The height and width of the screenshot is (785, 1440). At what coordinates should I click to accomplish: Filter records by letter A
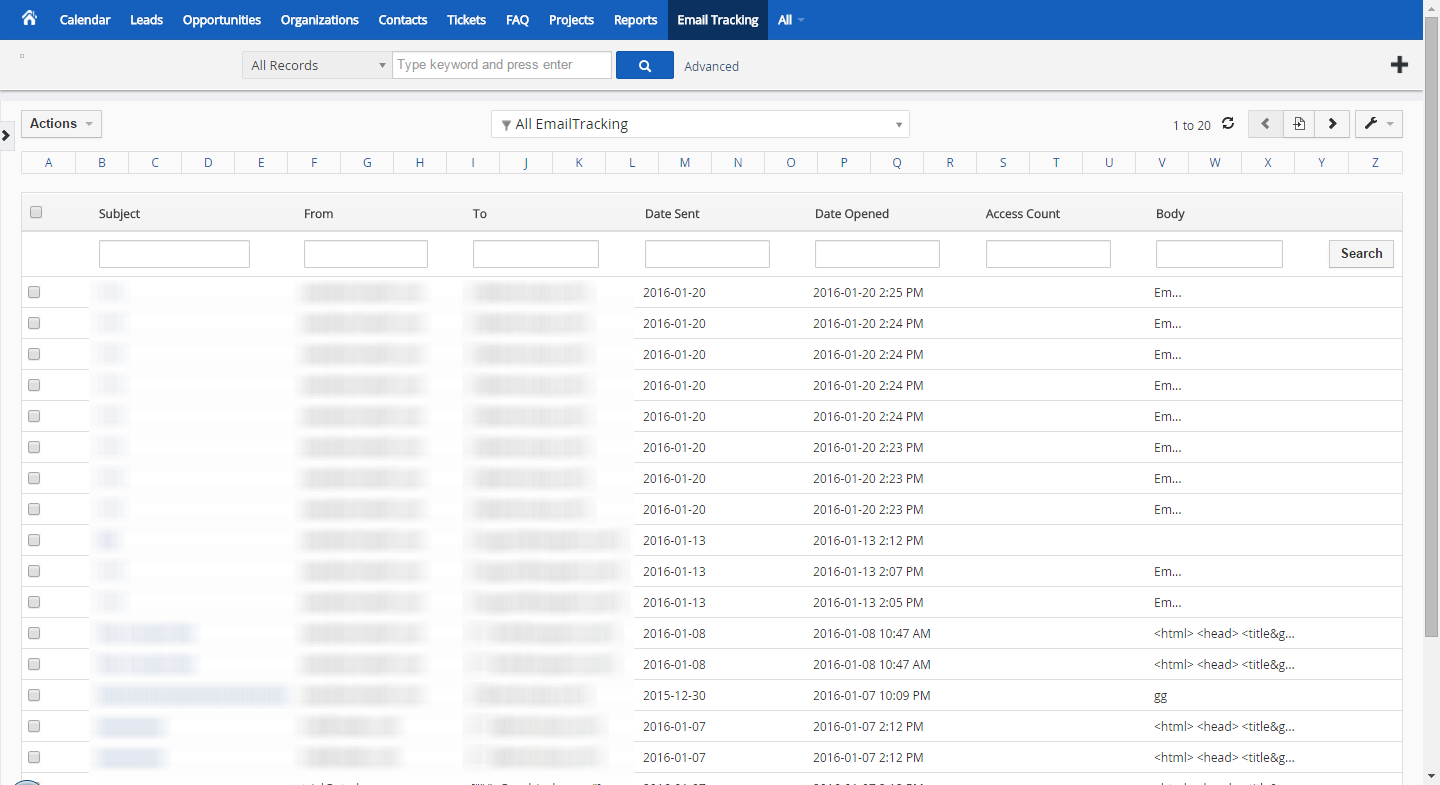pyautogui.click(x=48, y=162)
